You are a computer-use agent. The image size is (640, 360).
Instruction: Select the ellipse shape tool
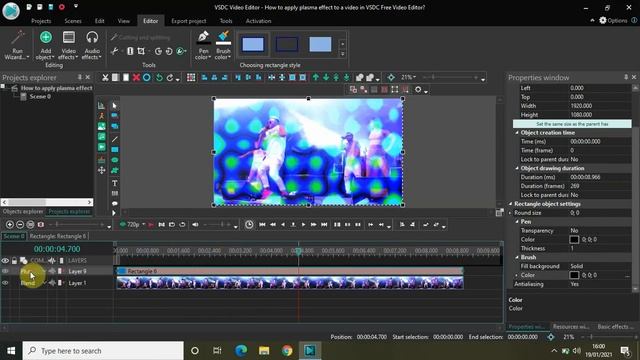(115, 160)
